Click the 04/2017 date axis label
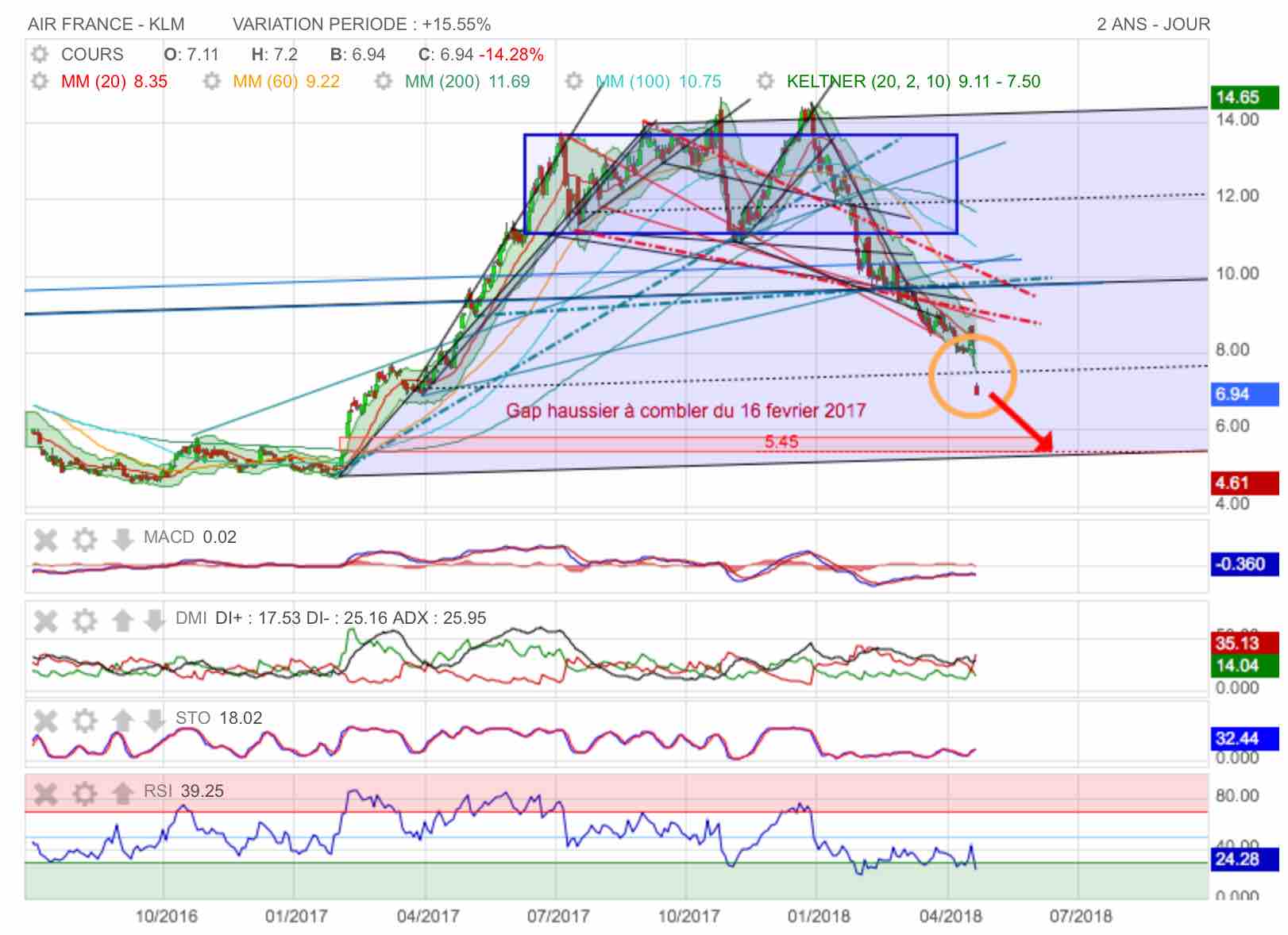Viewport: 1288px width, 935px height. coord(428,916)
